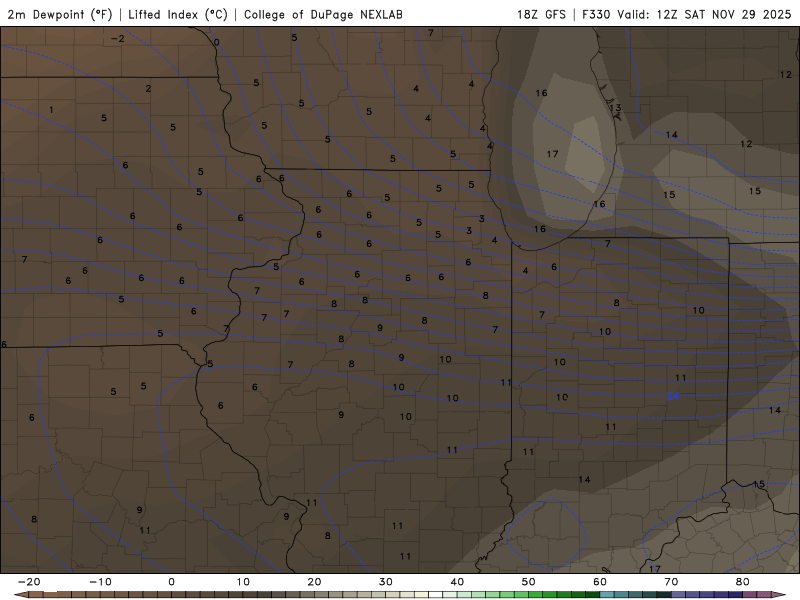The height and width of the screenshot is (600, 800).
Task: Click the "2m Dewpoint (°F)" title text
Action: click(x=60, y=15)
